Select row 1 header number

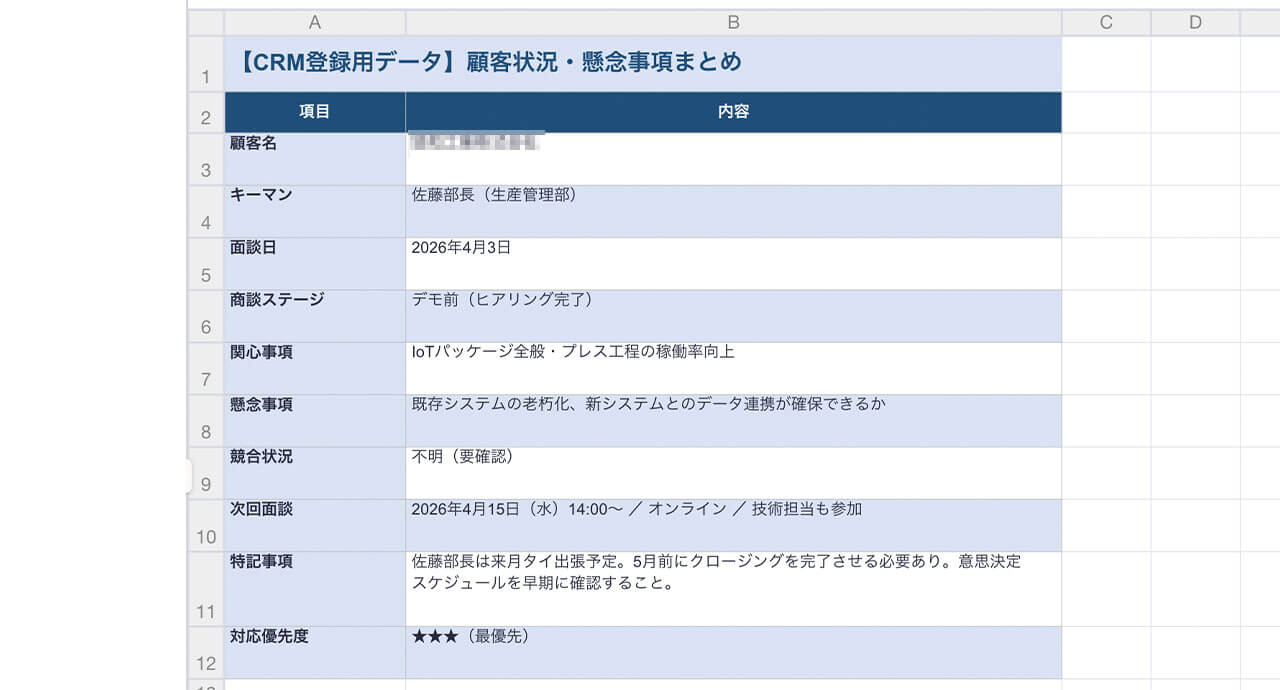(x=206, y=77)
